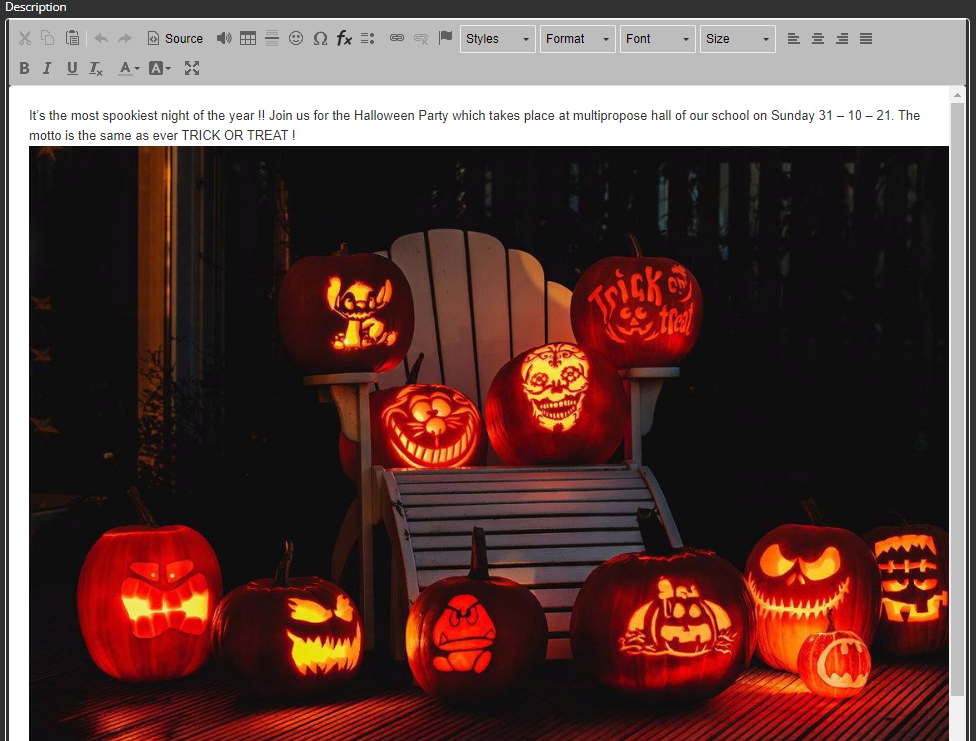
Task: Insert a special character with Omega icon
Action: pyautogui.click(x=320, y=39)
